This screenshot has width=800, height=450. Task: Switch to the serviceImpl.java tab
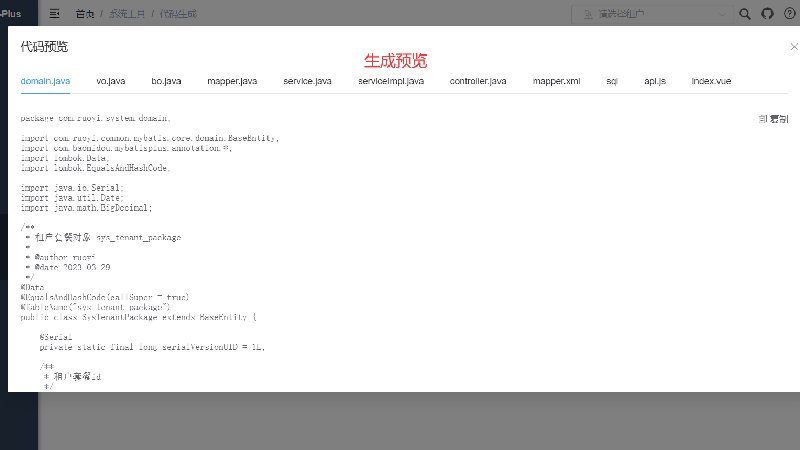click(391, 81)
